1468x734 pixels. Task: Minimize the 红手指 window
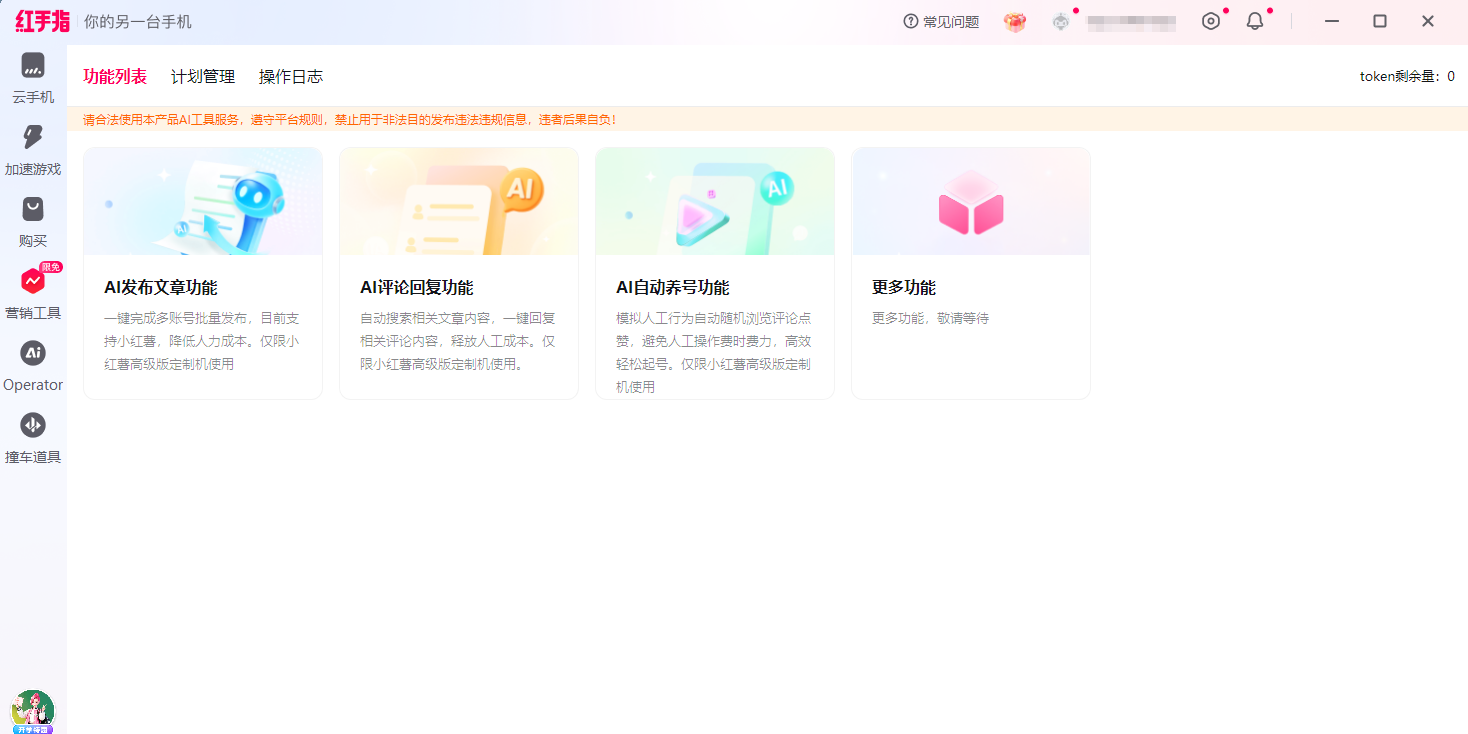tap(1332, 21)
